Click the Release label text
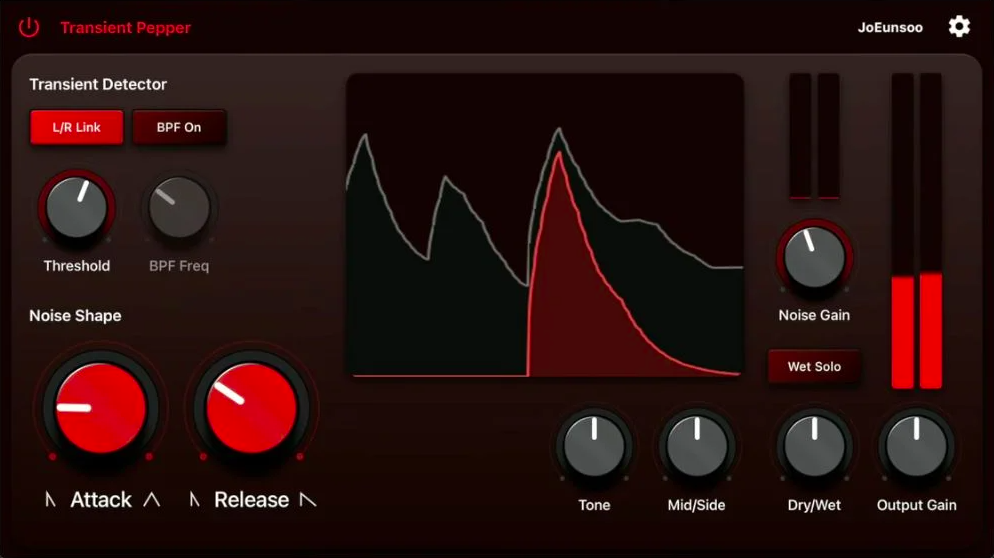 pyautogui.click(x=252, y=500)
